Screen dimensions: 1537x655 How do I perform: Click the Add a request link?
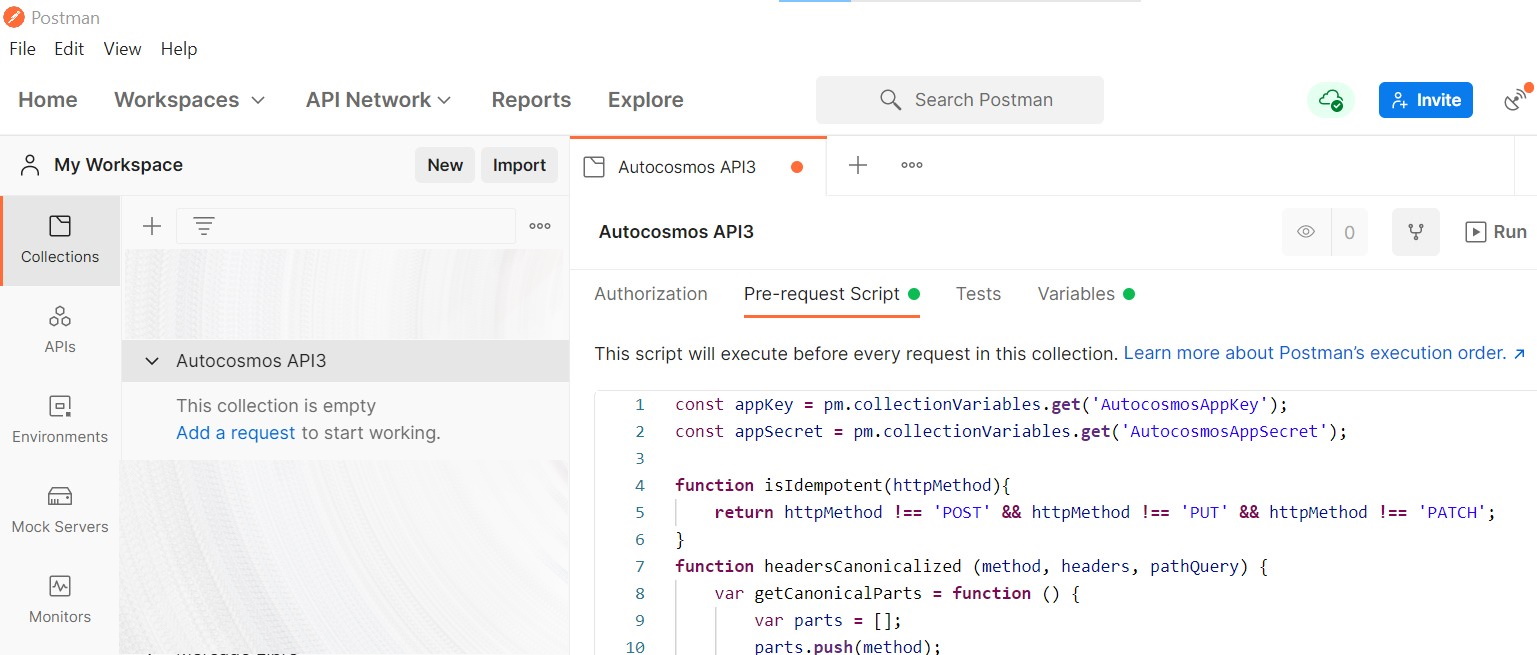[x=236, y=433]
